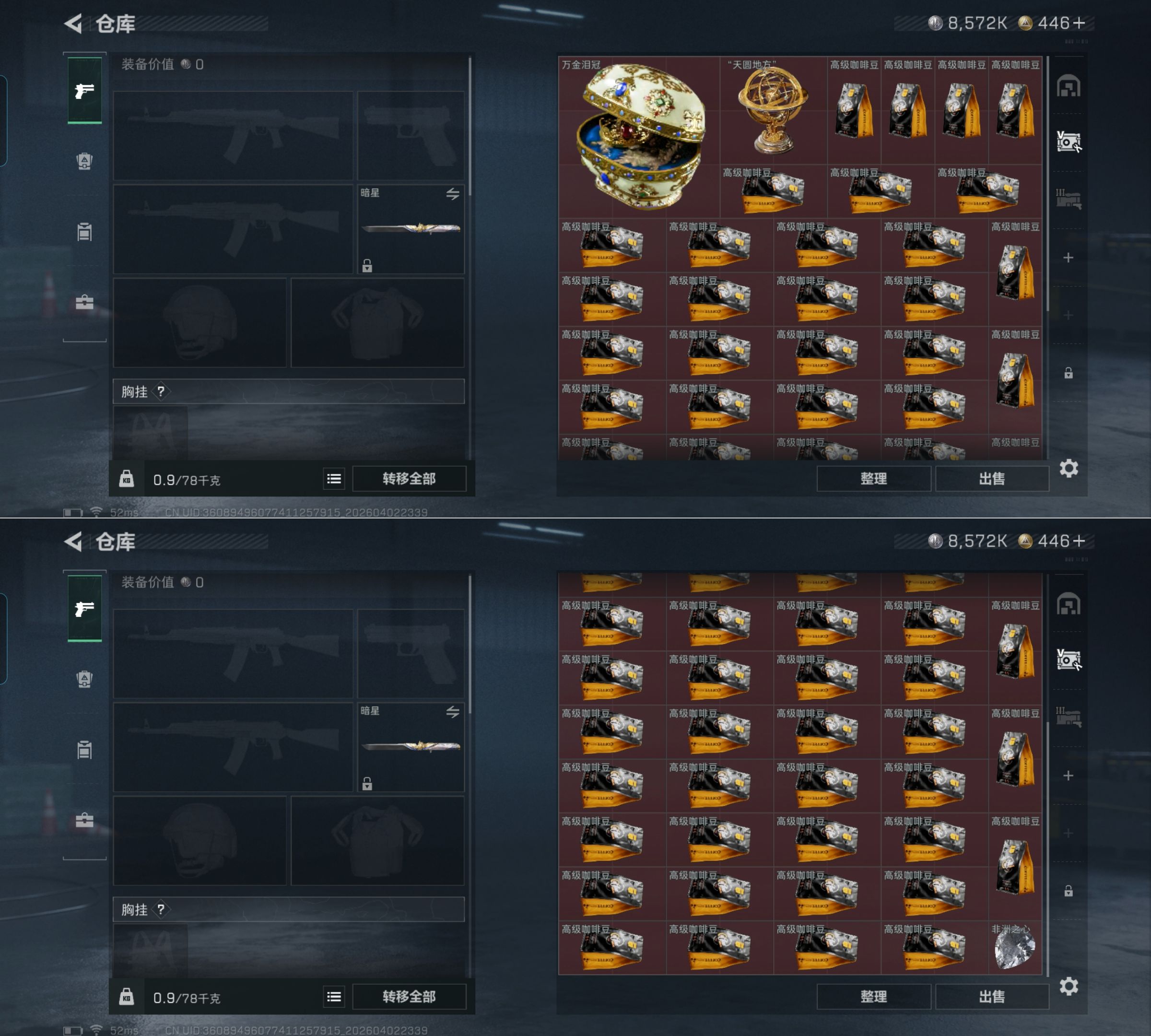Click the swap arrows on 暗星 slot, upper screen
Image resolution: width=1151 pixels, height=1036 pixels.
(453, 194)
